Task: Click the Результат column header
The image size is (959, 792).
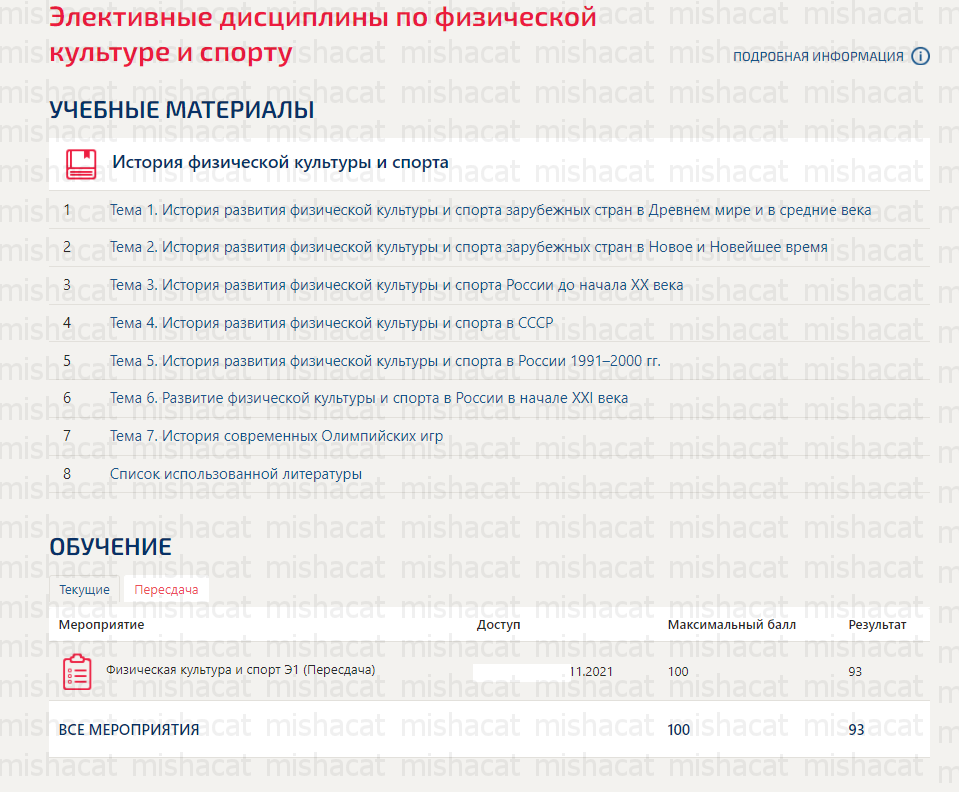Action: coord(877,624)
